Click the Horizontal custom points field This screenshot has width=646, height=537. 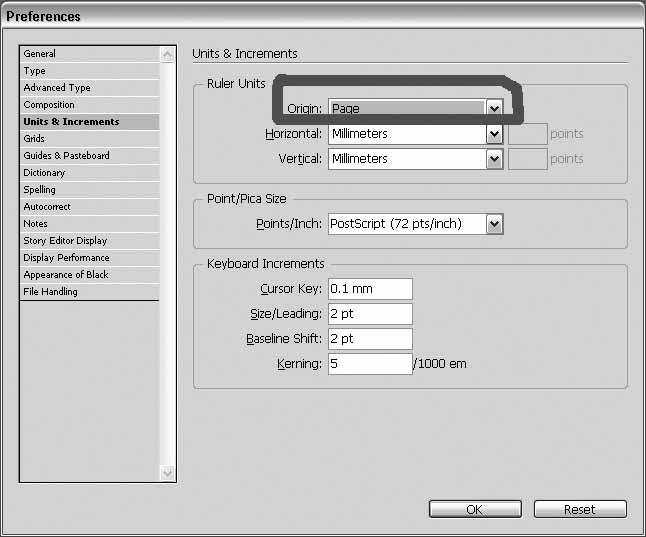click(x=528, y=134)
